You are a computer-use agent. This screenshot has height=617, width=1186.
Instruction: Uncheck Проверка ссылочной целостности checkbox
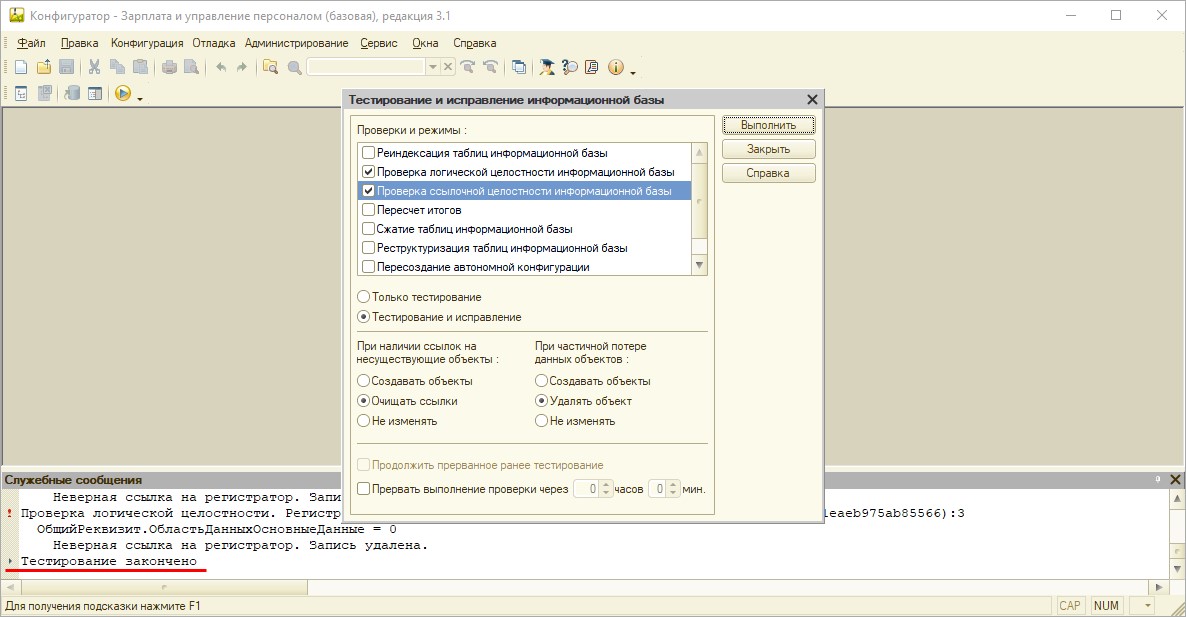click(368, 191)
